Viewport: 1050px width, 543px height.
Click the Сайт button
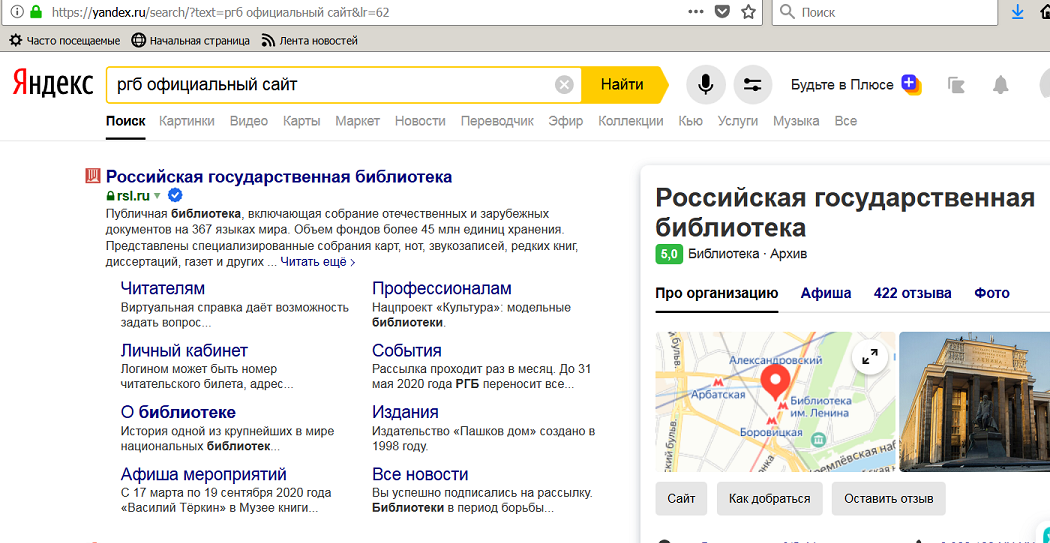click(681, 499)
